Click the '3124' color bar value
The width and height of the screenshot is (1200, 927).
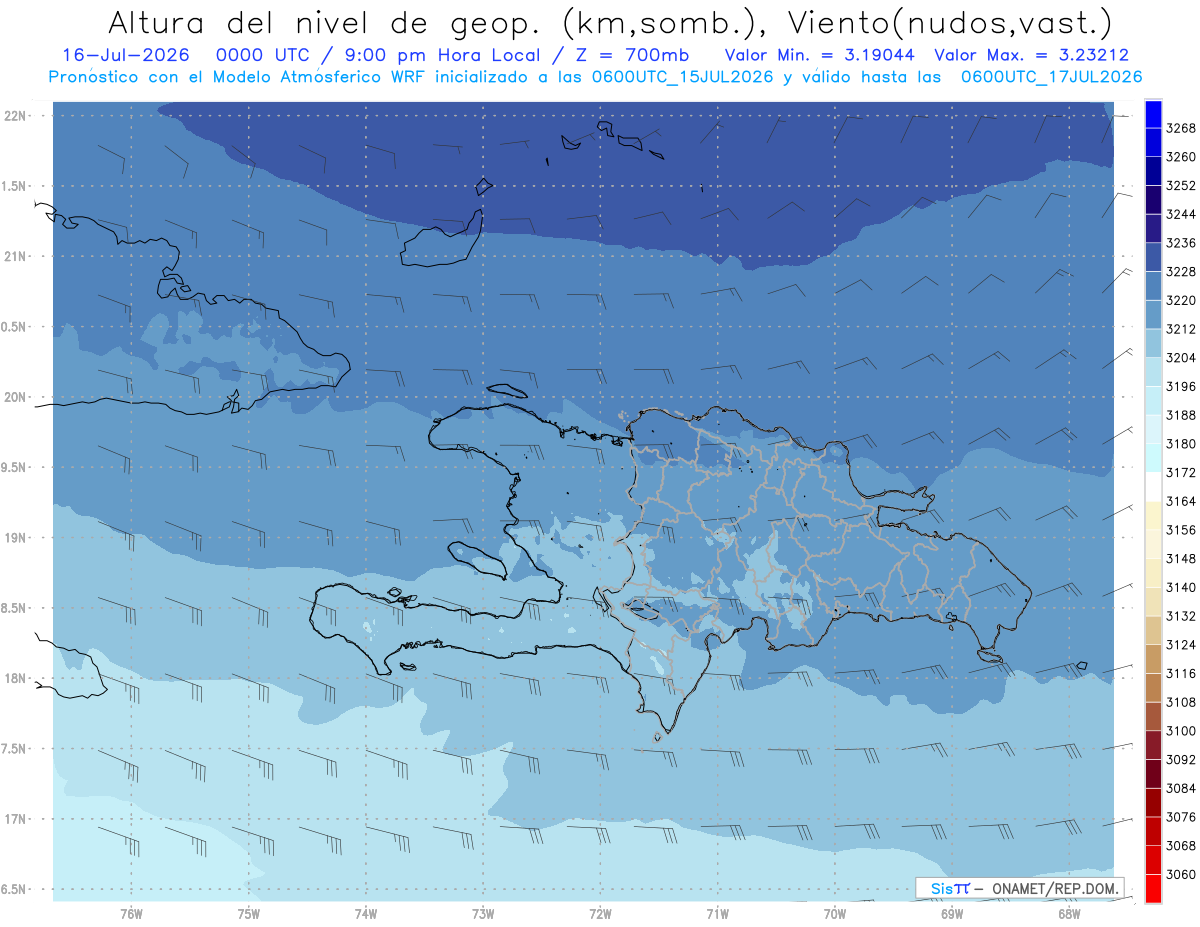coord(1181,645)
